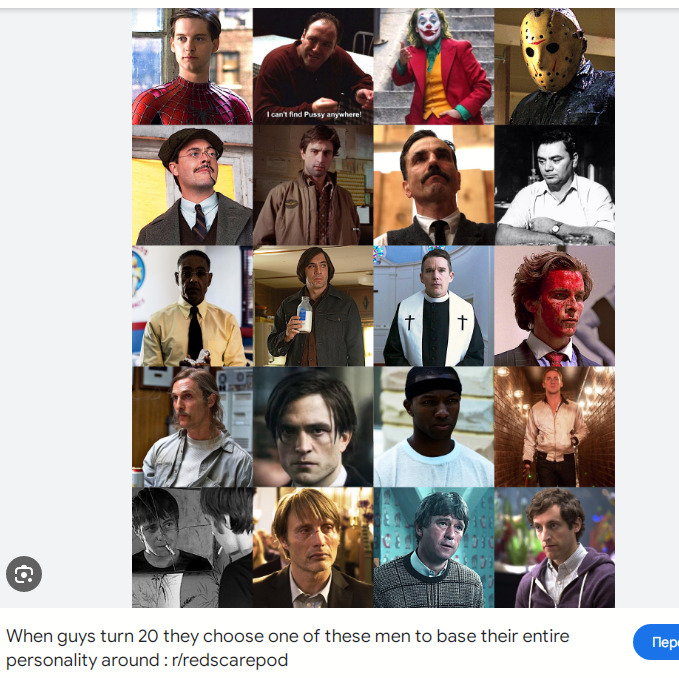The height and width of the screenshot is (678, 679).
Task: Click the Google Lens search icon
Action: point(24,574)
